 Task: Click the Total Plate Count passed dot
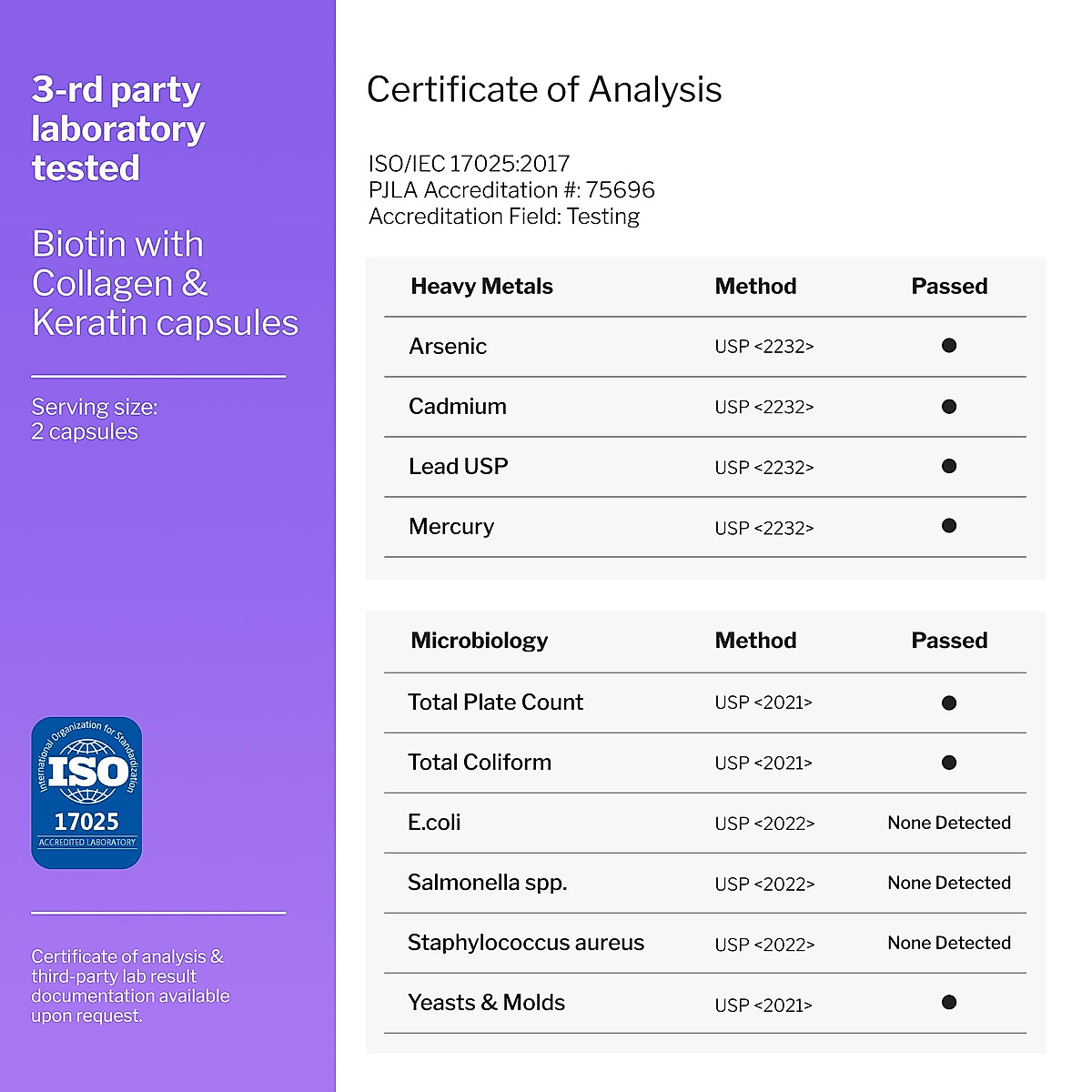(949, 703)
